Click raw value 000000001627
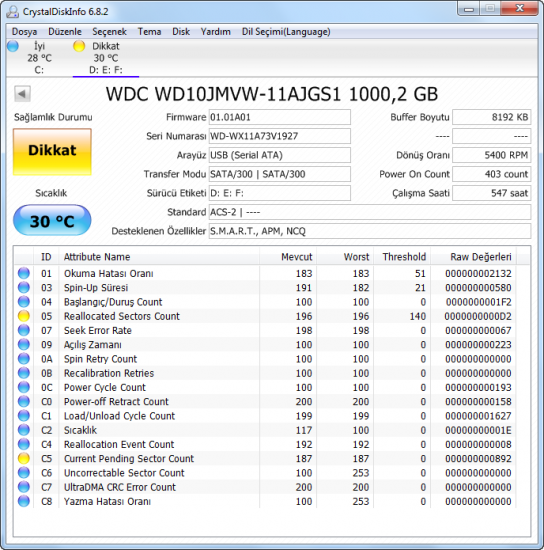The height and width of the screenshot is (550, 544). click(478, 416)
